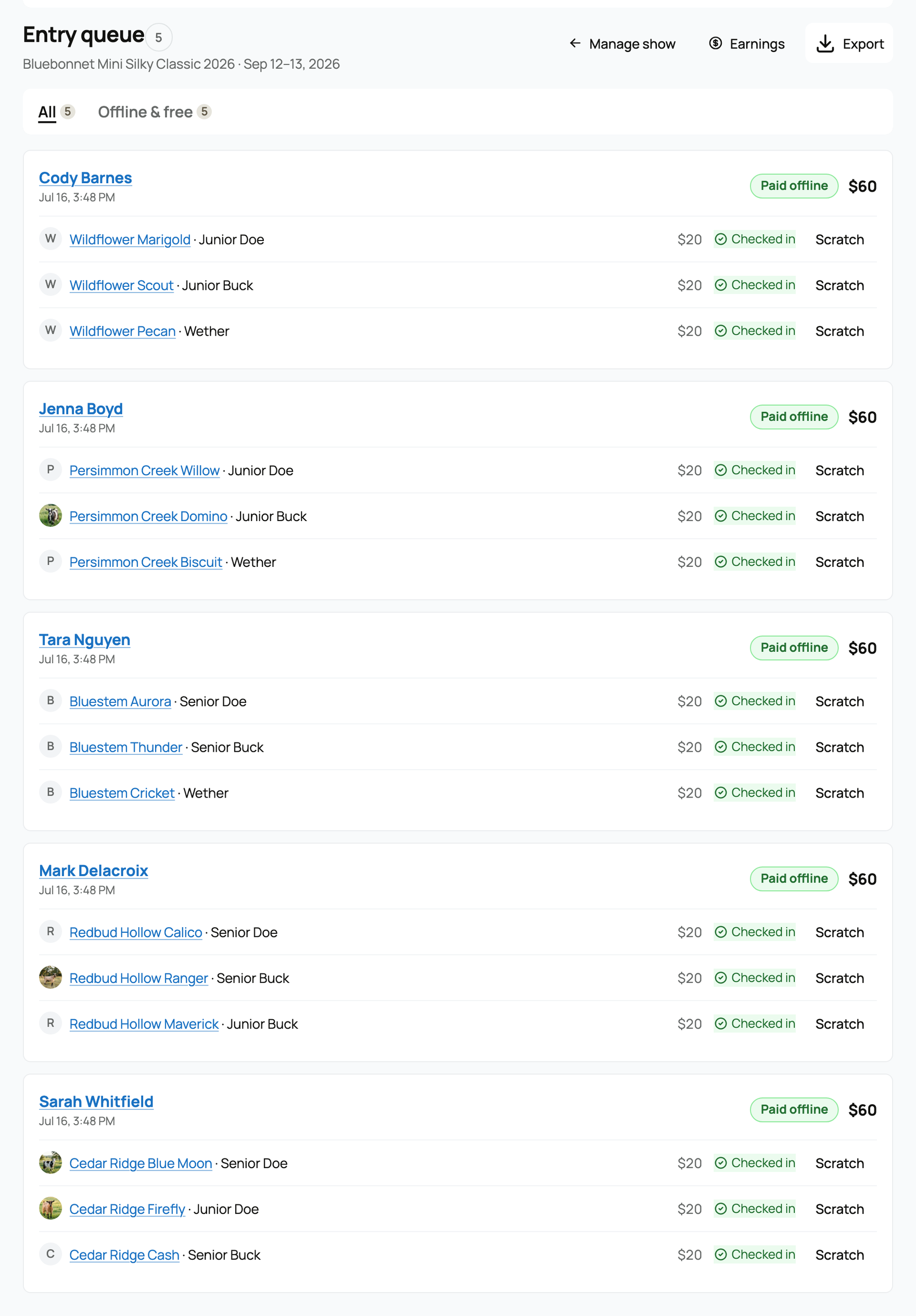Click Sarah Whitfield's Paid offline badge

point(794,1110)
